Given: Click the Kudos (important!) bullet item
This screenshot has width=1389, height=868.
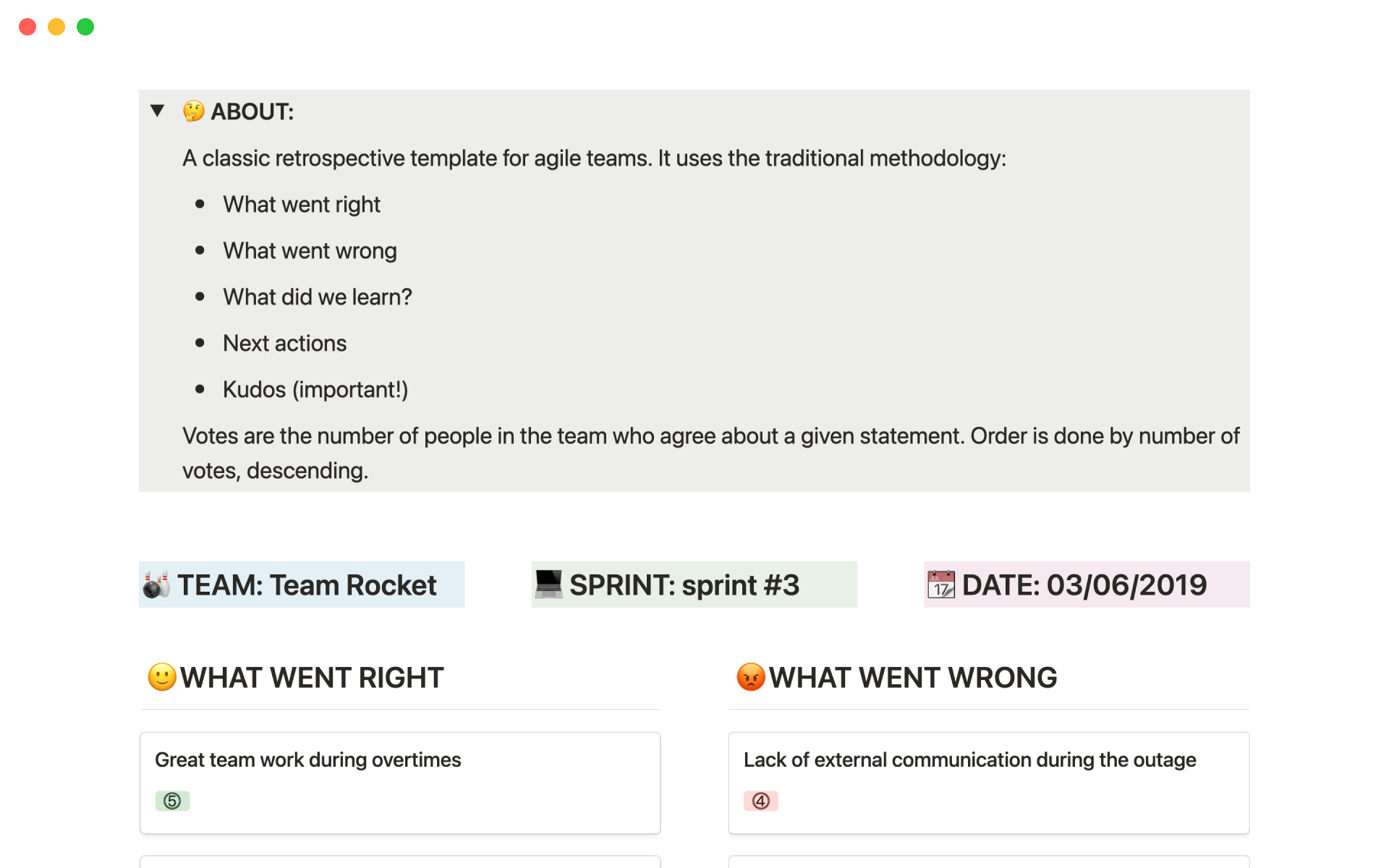Looking at the screenshot, I should pos(315,390).
